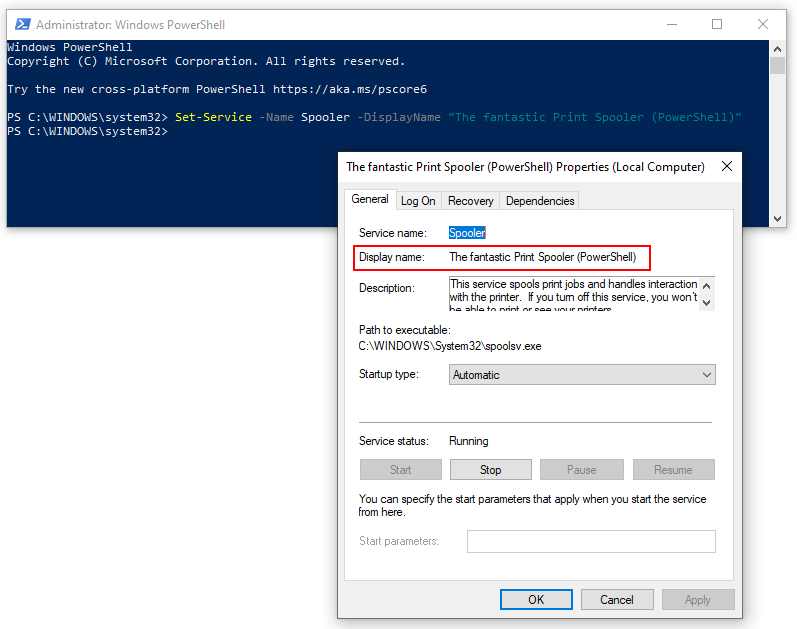
Task: Click the PowerShell scrollbar down arrow
Action: tap(777, 219)
